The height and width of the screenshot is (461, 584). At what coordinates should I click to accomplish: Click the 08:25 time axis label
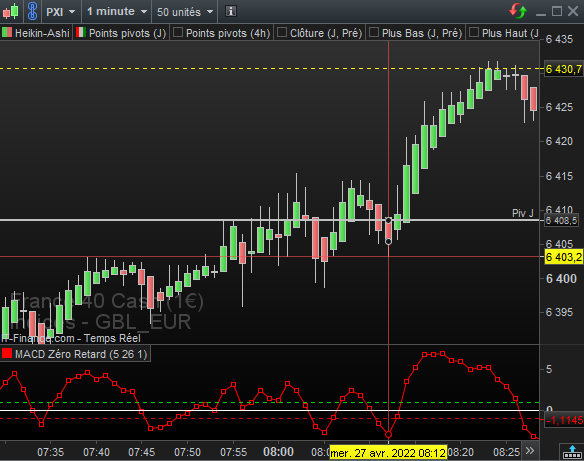click(506, 452)
